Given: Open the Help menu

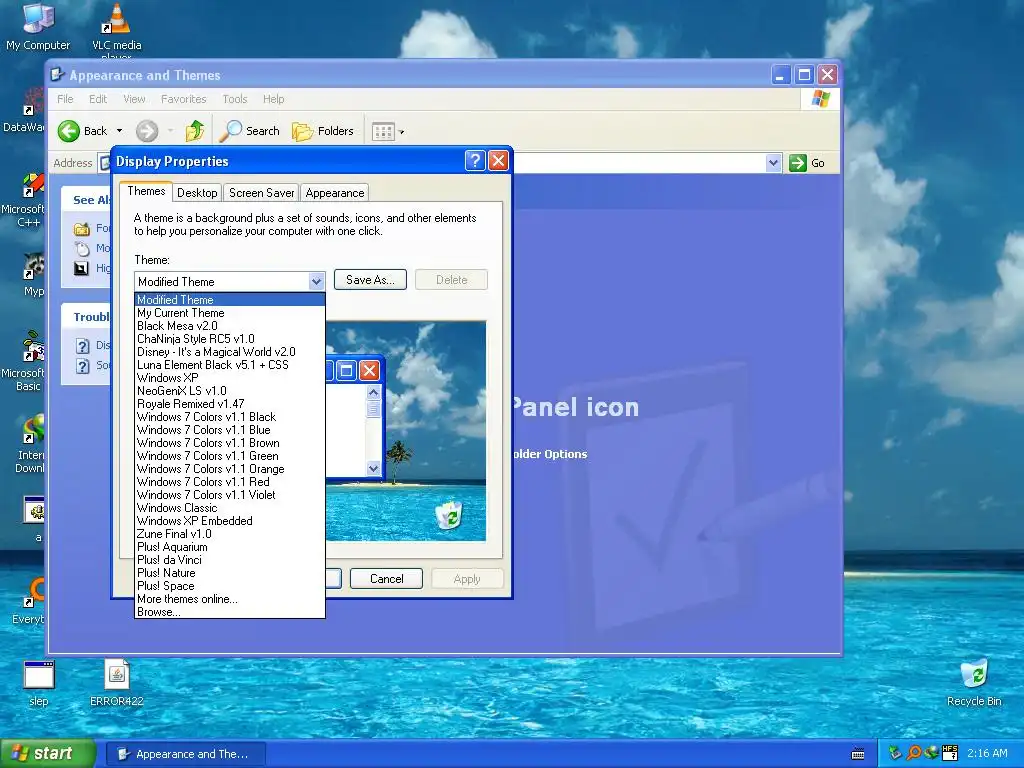Looking at the screenshot, I should [x=274, y=99].
